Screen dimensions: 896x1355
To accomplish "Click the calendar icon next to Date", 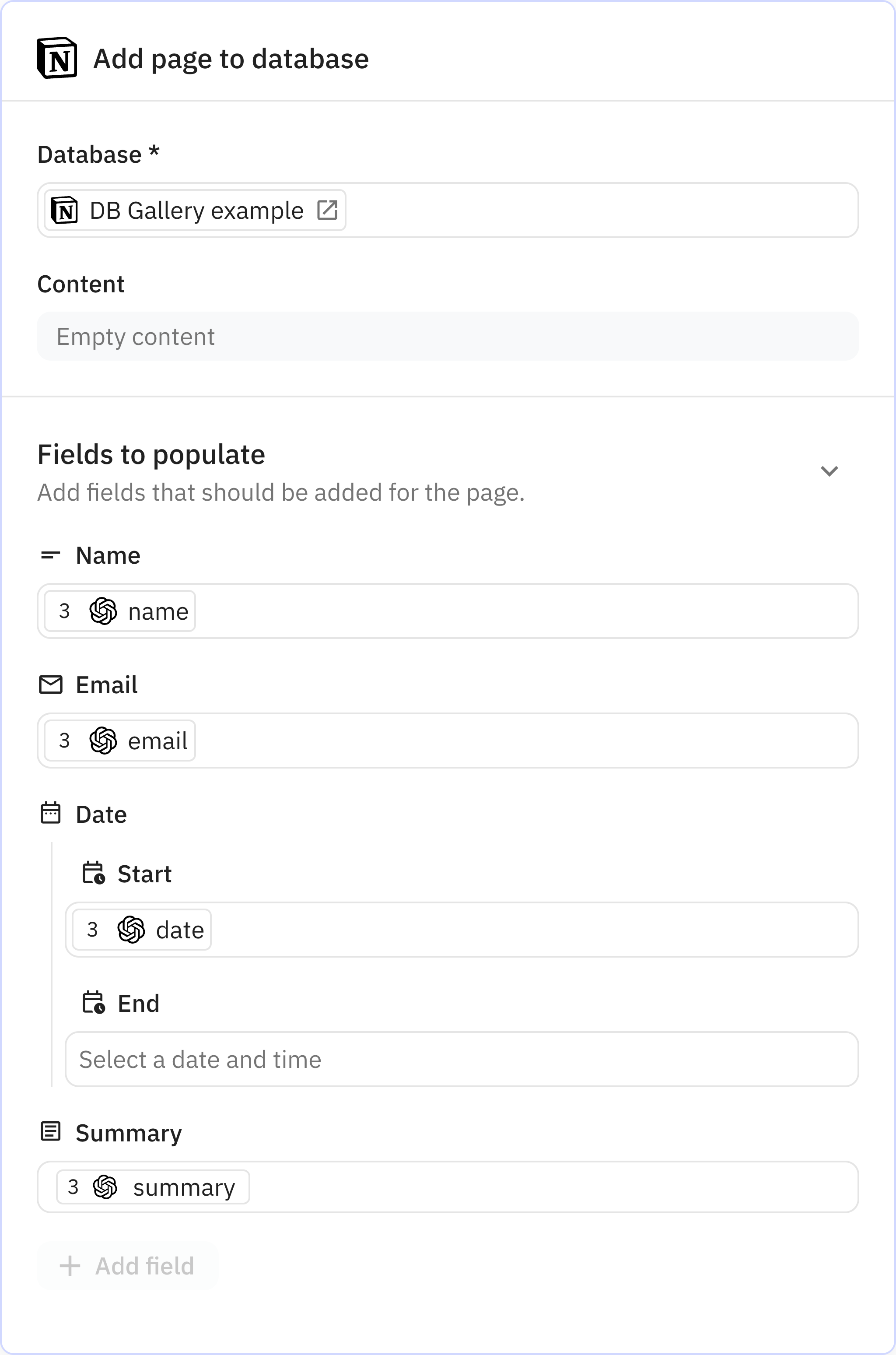I will click(50, 814).
